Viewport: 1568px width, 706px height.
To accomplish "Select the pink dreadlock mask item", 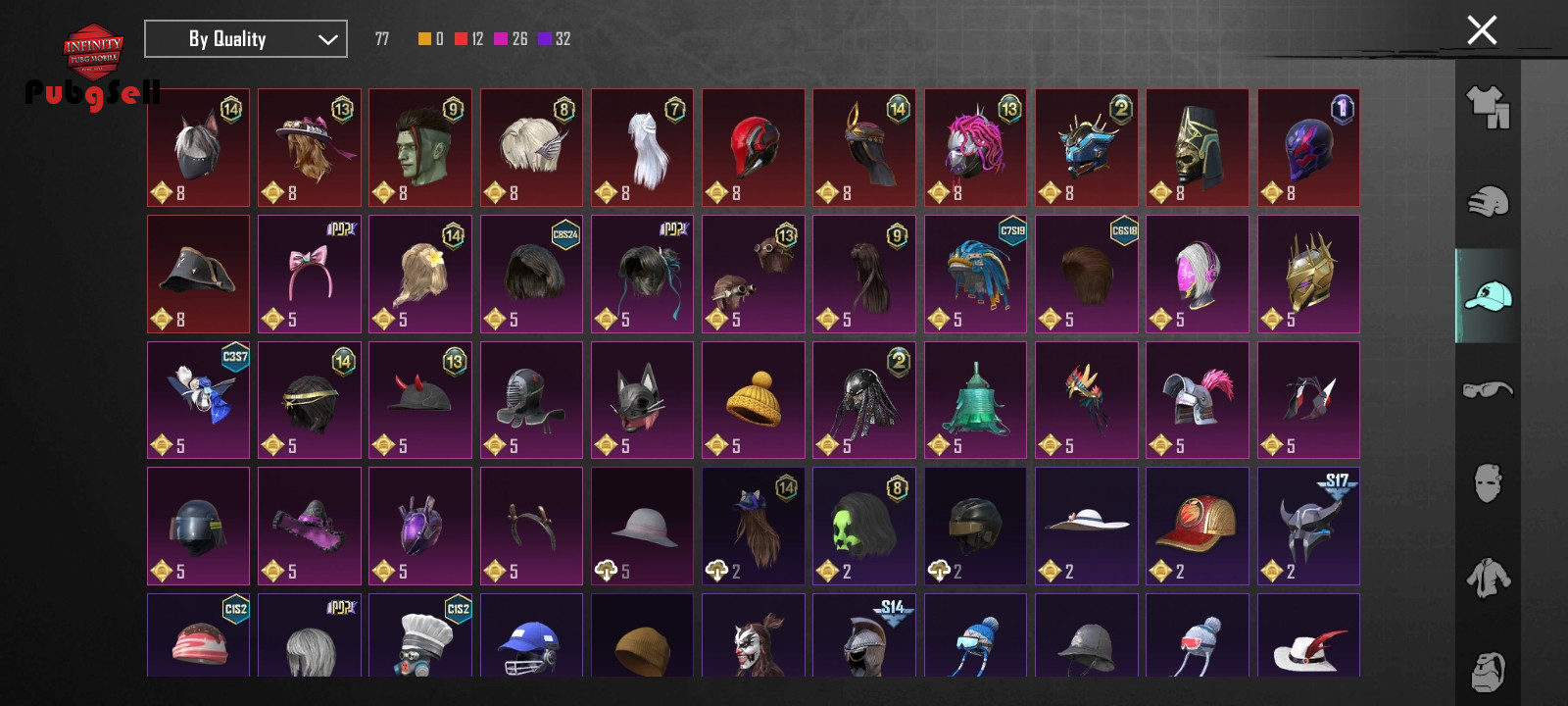I will 975,148.
